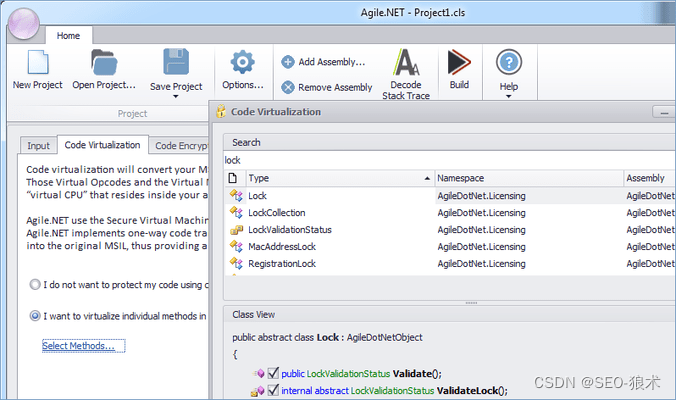Click 'public abstract class Lock' declaration text
Screen dimensions: 676x400
[285, 338]
